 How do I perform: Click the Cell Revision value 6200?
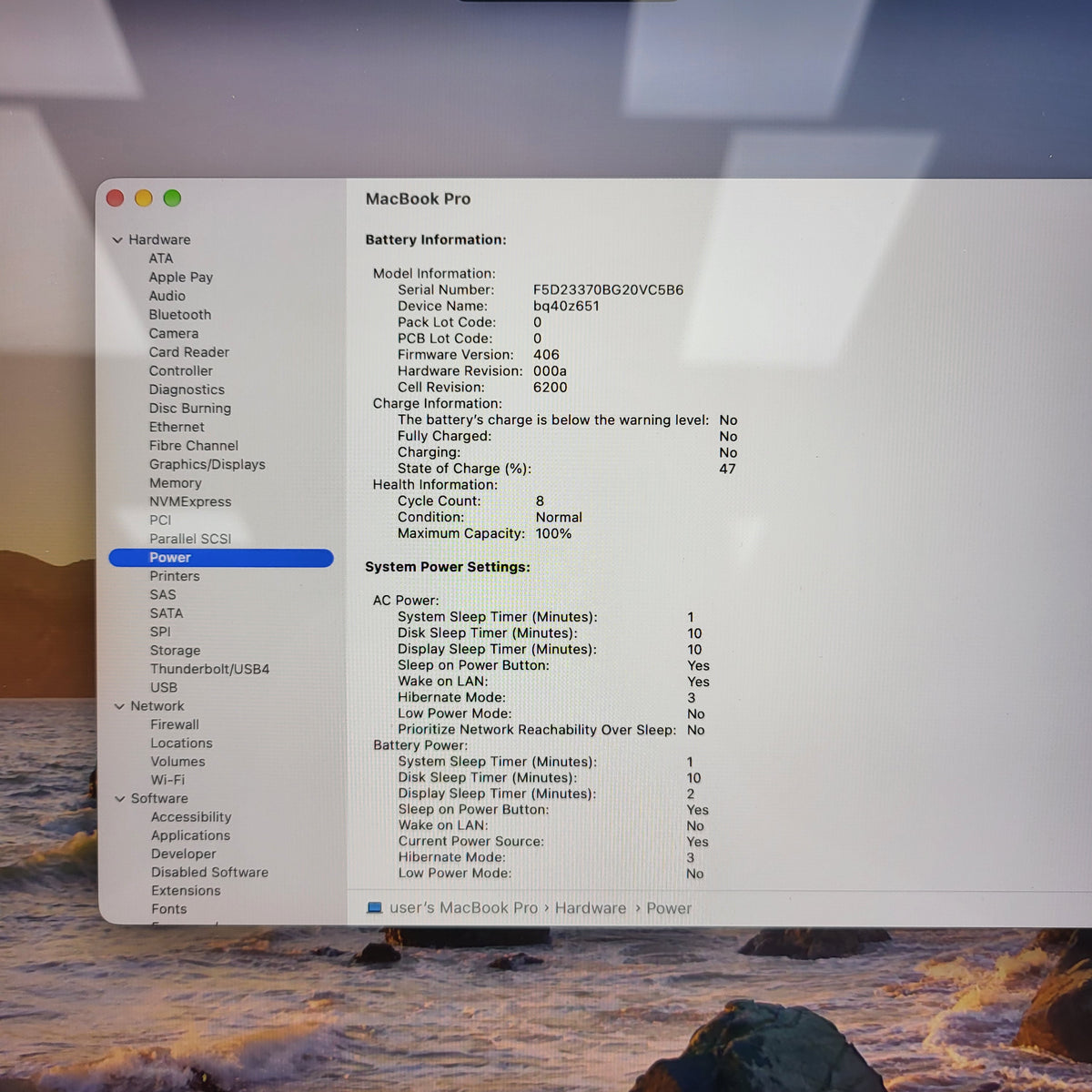(x=550, y=388)
